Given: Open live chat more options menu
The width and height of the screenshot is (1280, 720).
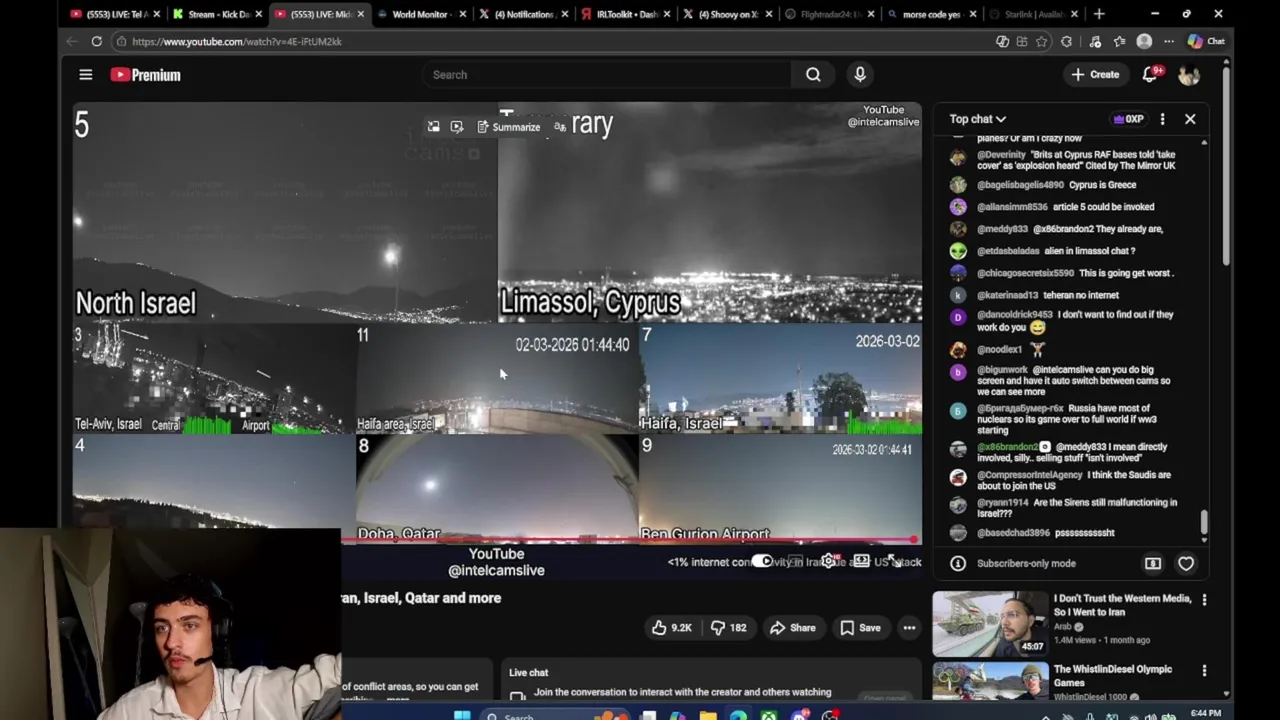Looking at the screenshot, I should (1162, 119).
